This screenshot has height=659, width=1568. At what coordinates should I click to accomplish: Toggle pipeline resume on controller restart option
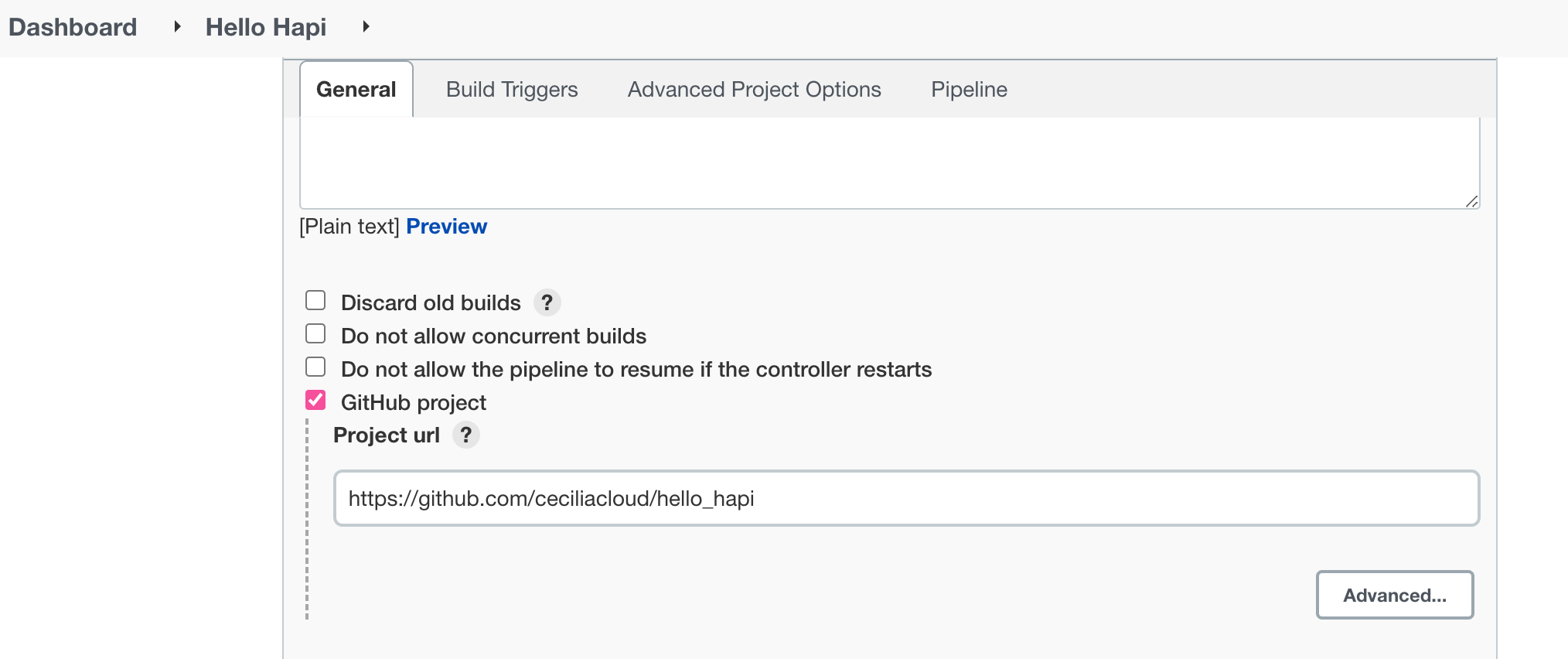(x=315, y=367)
